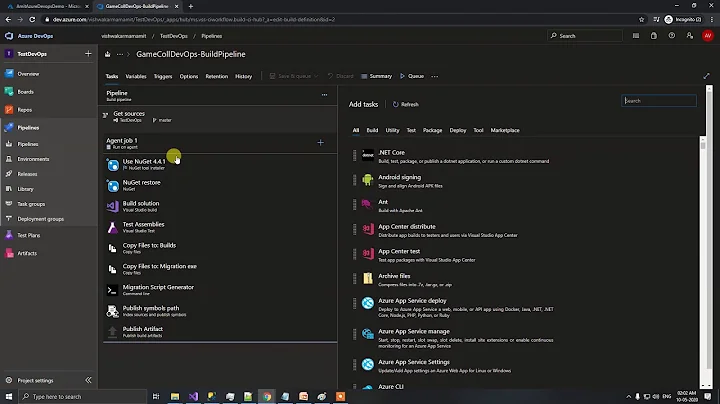Filter tasks by Marketplace category
The image size is (720, 404).
(x=505, y=130)
